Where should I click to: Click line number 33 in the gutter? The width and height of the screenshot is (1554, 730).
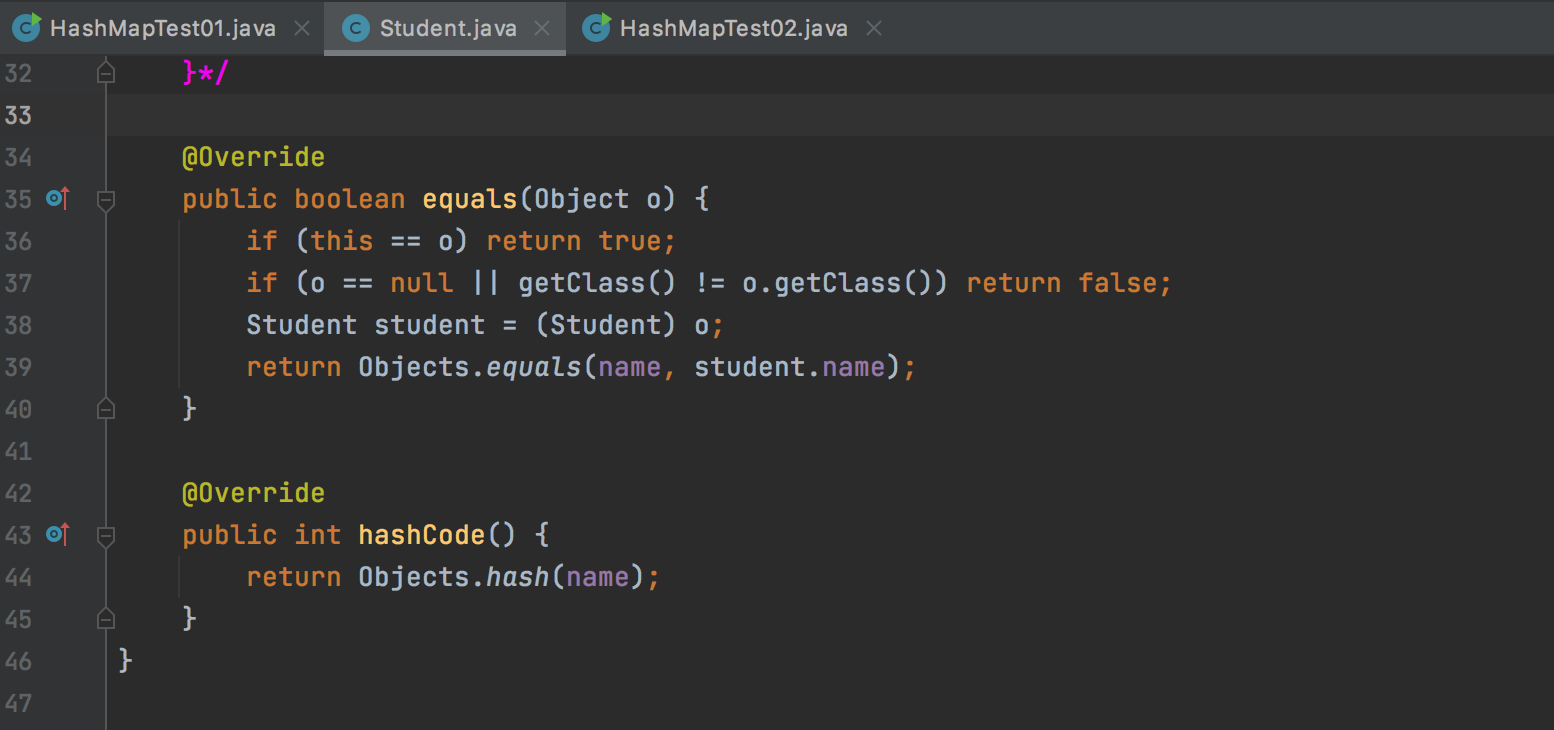[x=19, y=115]
